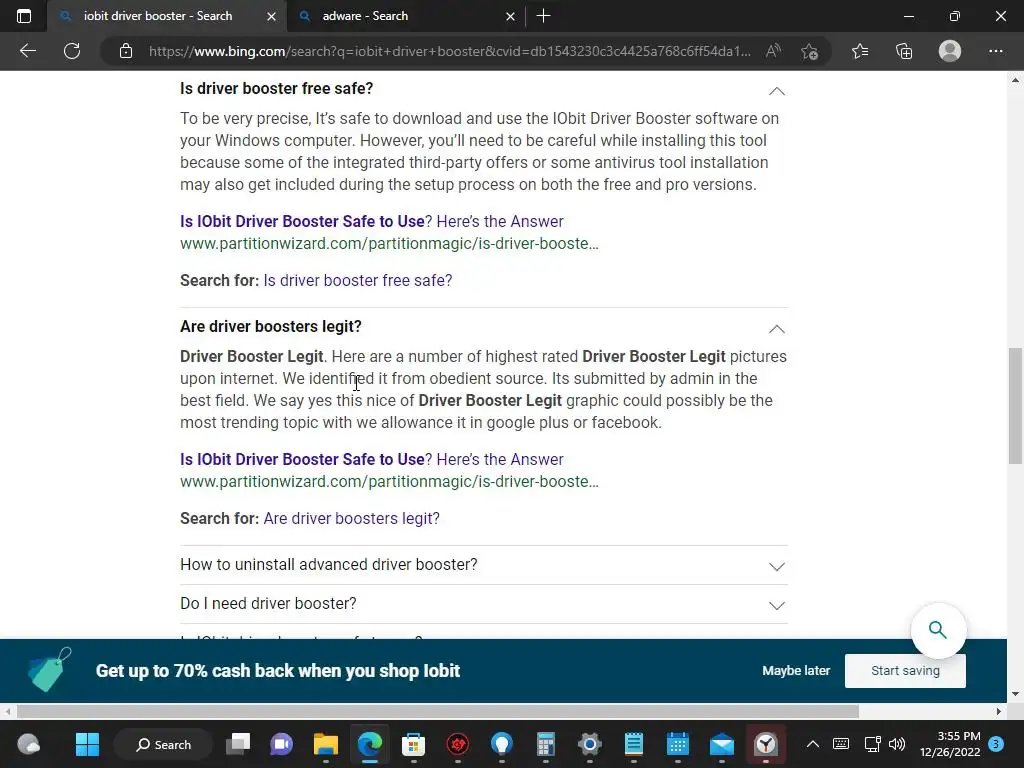Click the vertical scrollbar thumb

pos(1015,406)
